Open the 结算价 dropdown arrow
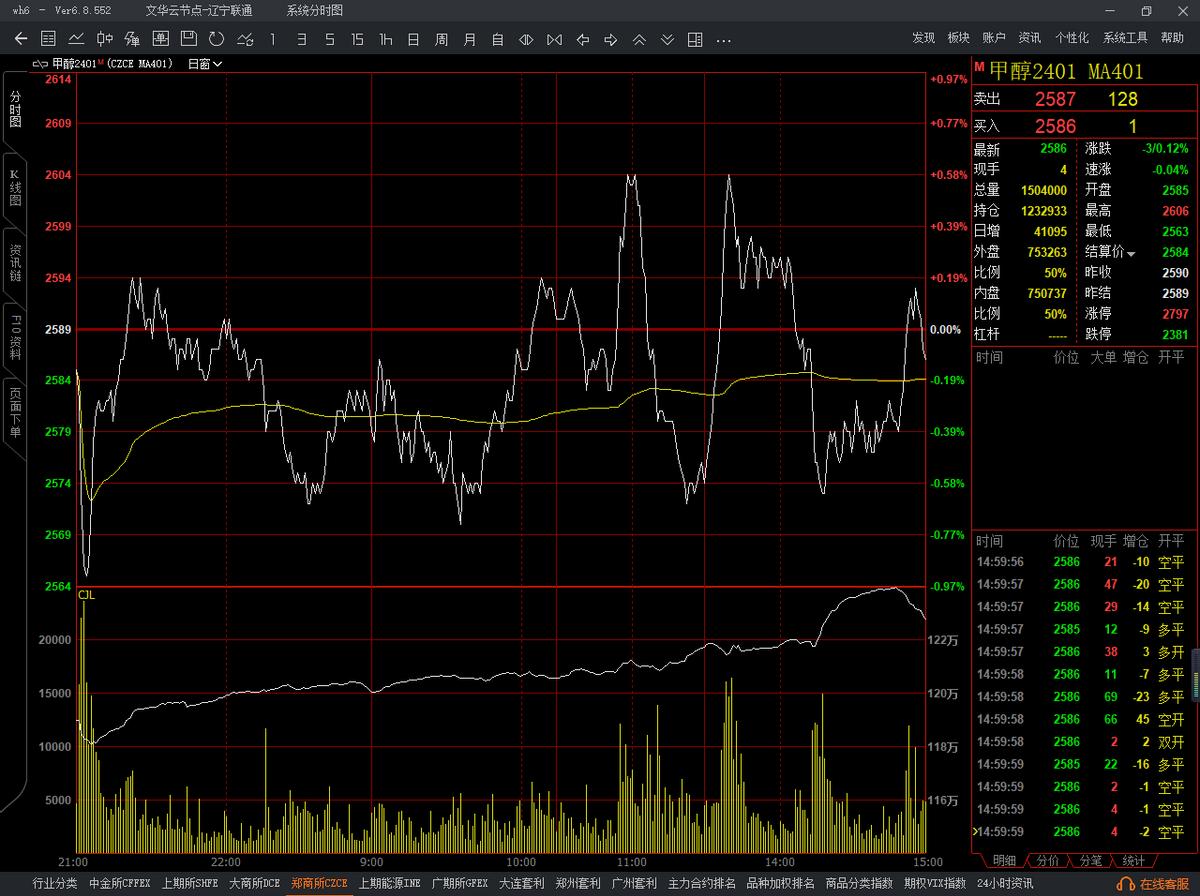This screenshot has height=896, width=1200. tap(1131, 254)
